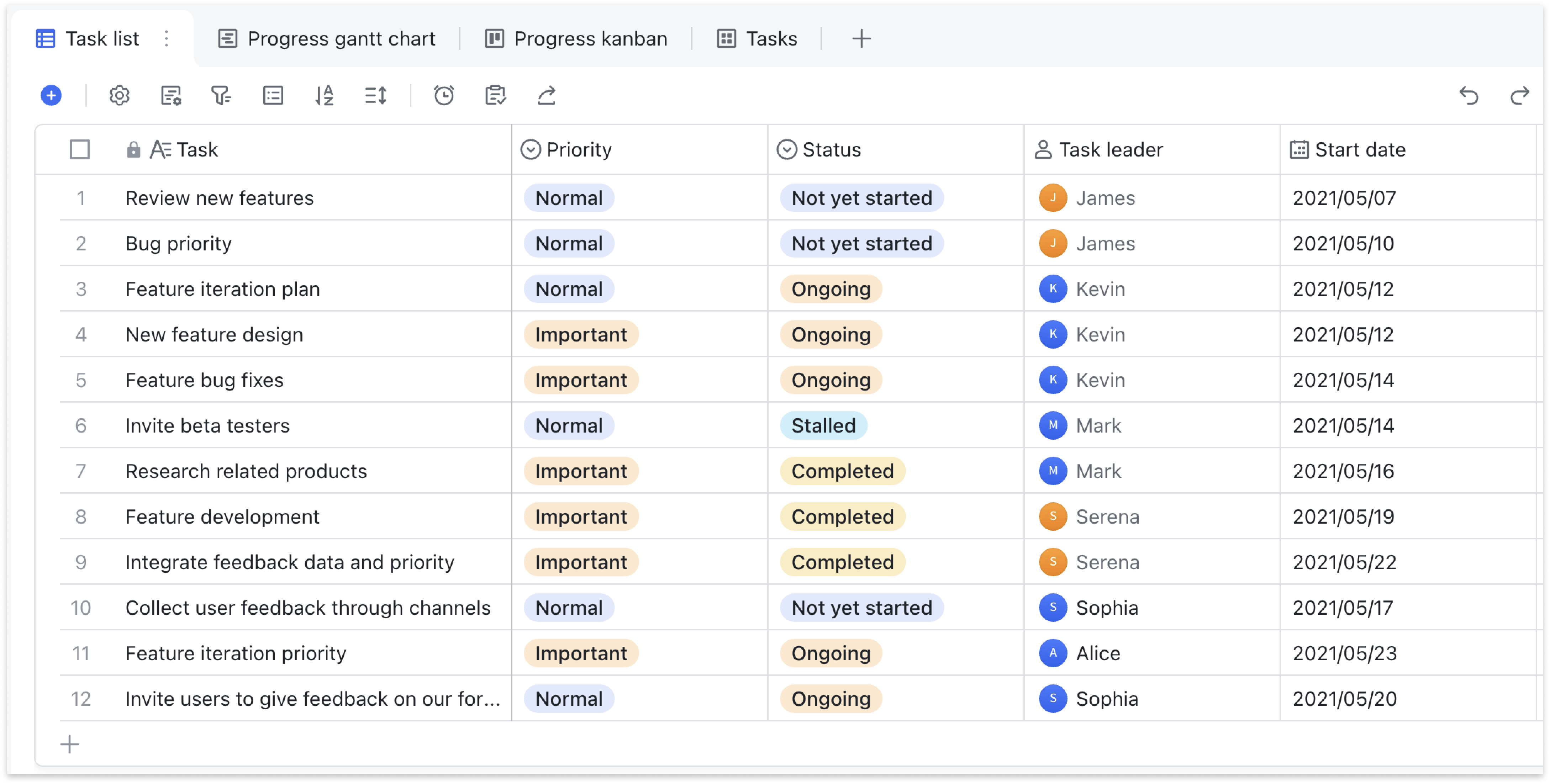Open Status column header dropdown

point(786,149)
